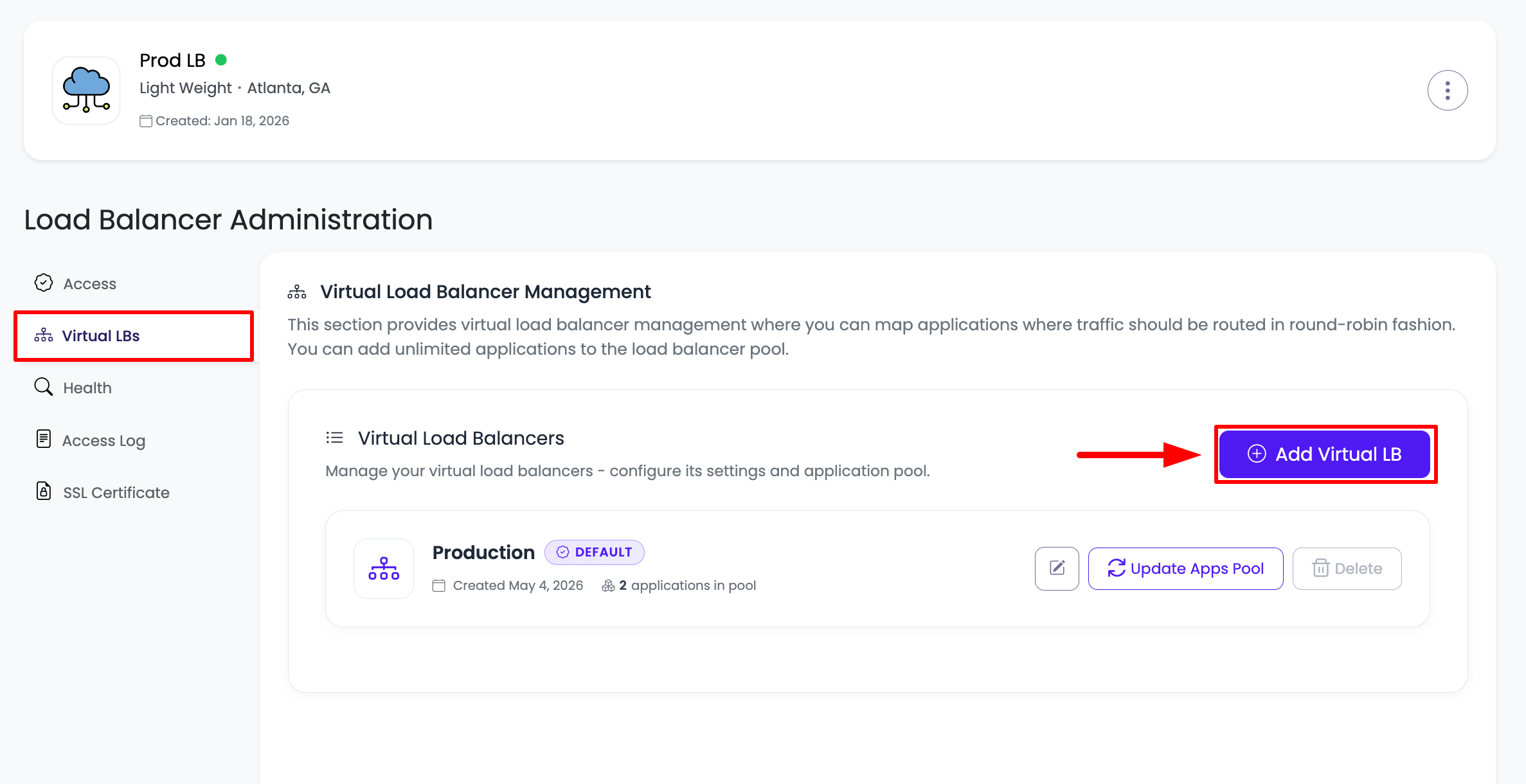1526x784 pixels.
Task: Go to the Health section
Action: click(134, 388)
